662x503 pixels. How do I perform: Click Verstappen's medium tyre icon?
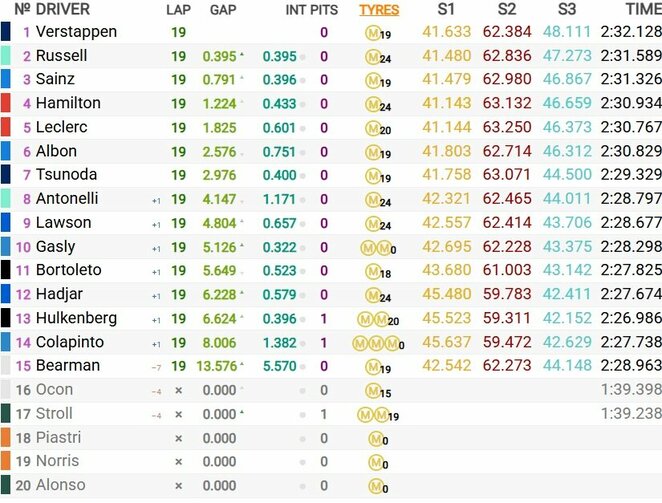372,32
